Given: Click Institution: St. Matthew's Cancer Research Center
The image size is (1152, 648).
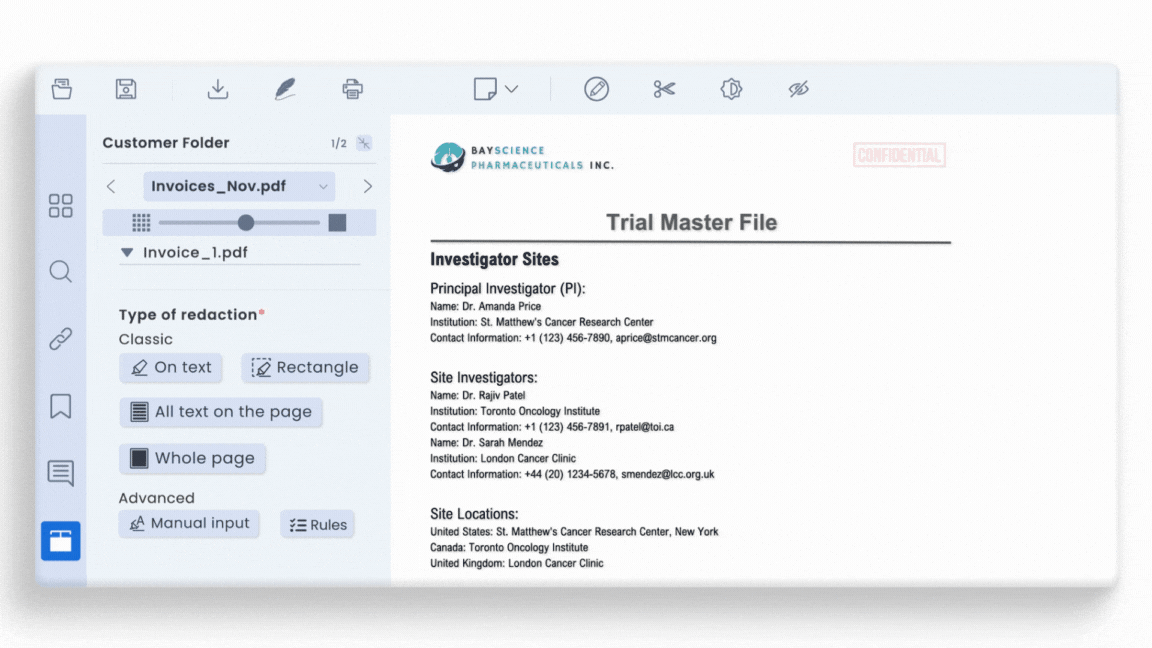Looking at the screenshot, I should click(541, 323).
